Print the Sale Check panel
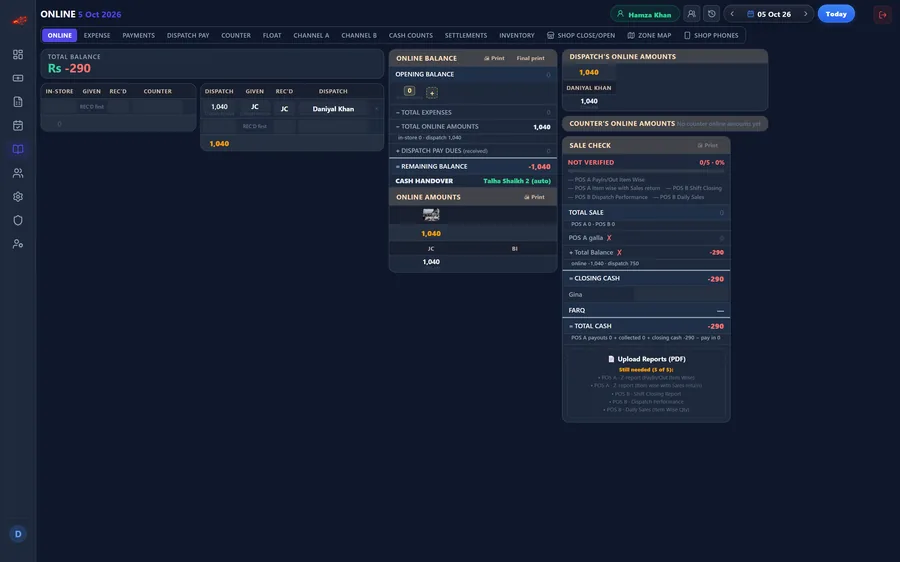The height and width of the screenshot is (562, 900). pyautogui.click(x=708, y=145)
